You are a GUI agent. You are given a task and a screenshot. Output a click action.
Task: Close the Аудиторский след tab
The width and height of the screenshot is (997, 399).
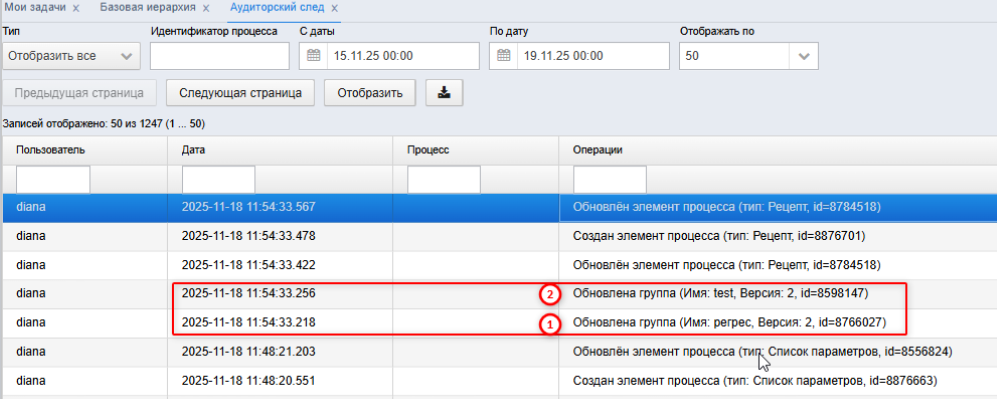[x=334, y=9]
